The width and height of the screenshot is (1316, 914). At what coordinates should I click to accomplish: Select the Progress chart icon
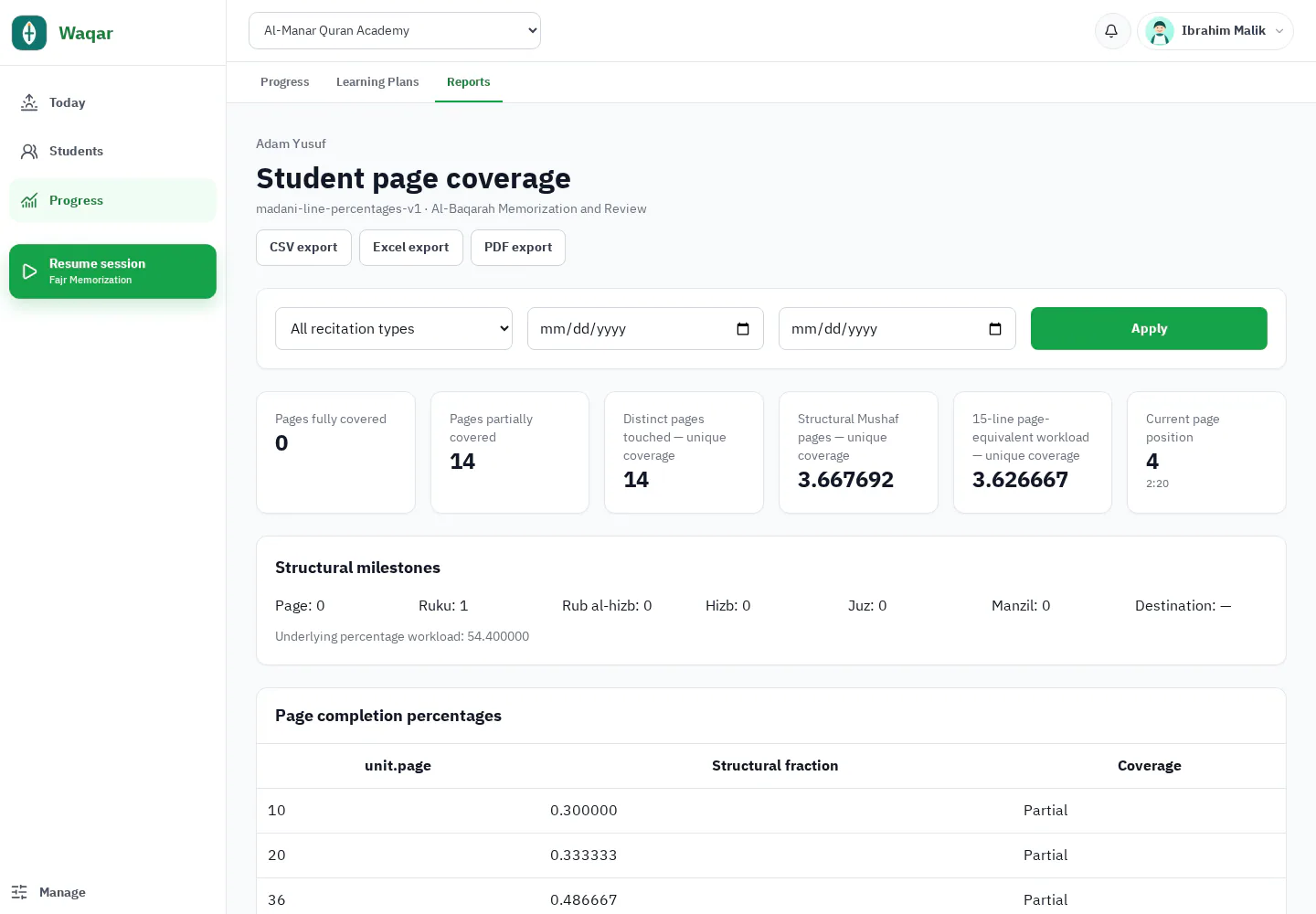point(29,200)
